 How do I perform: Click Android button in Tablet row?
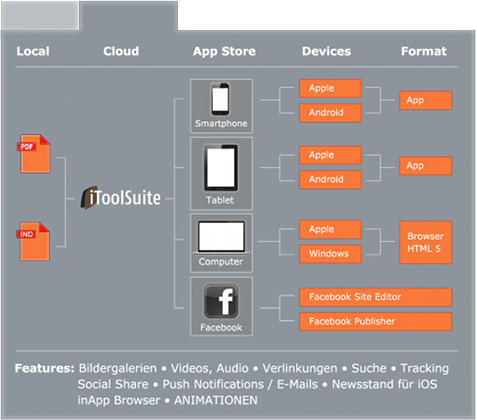[330, 179]
